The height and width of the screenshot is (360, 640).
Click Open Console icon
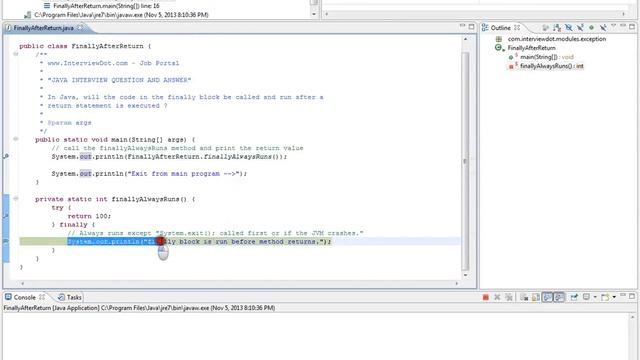pyautogui.click(x=604, y=297)
